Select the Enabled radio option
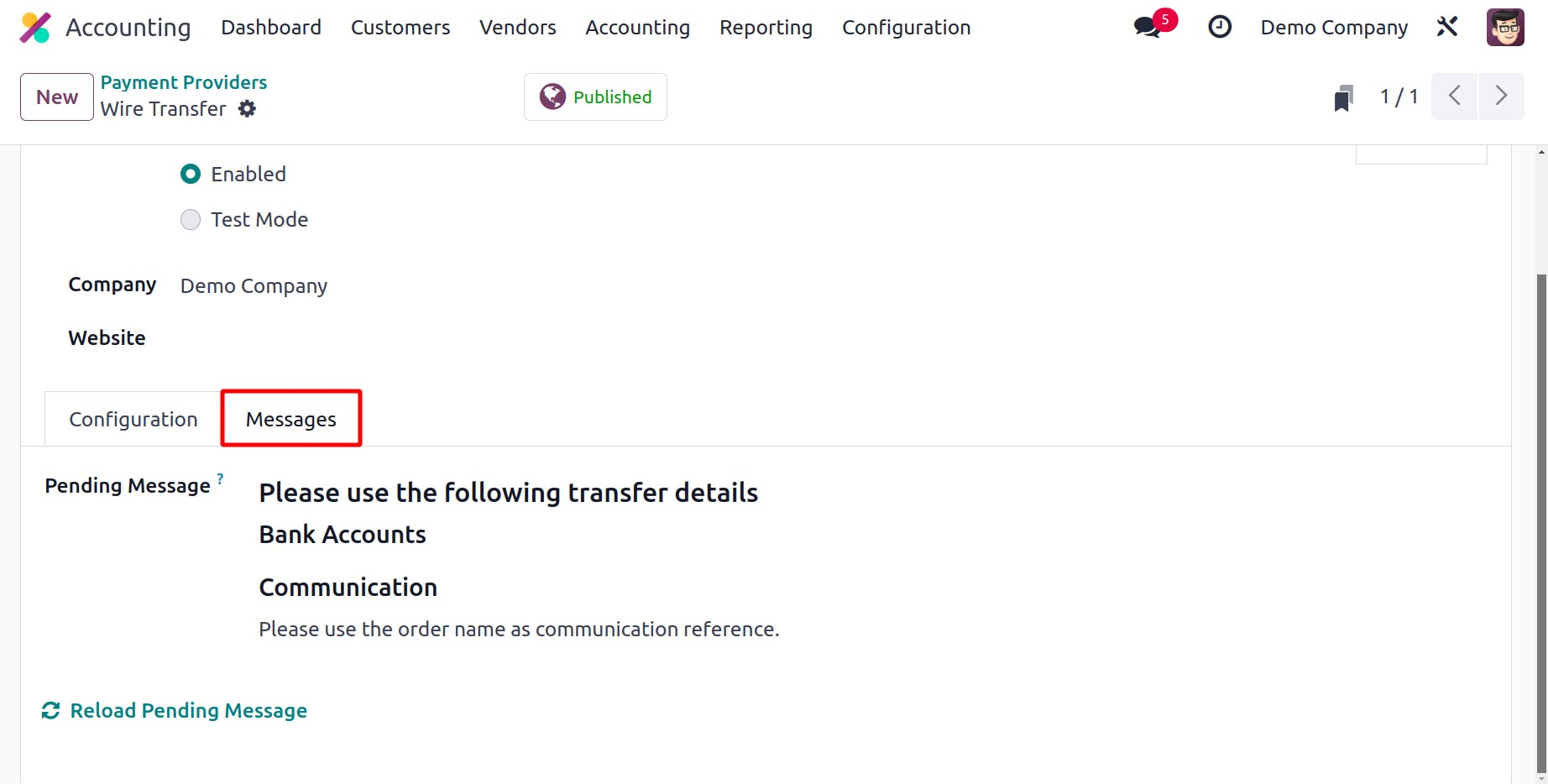 pos(191,174)
